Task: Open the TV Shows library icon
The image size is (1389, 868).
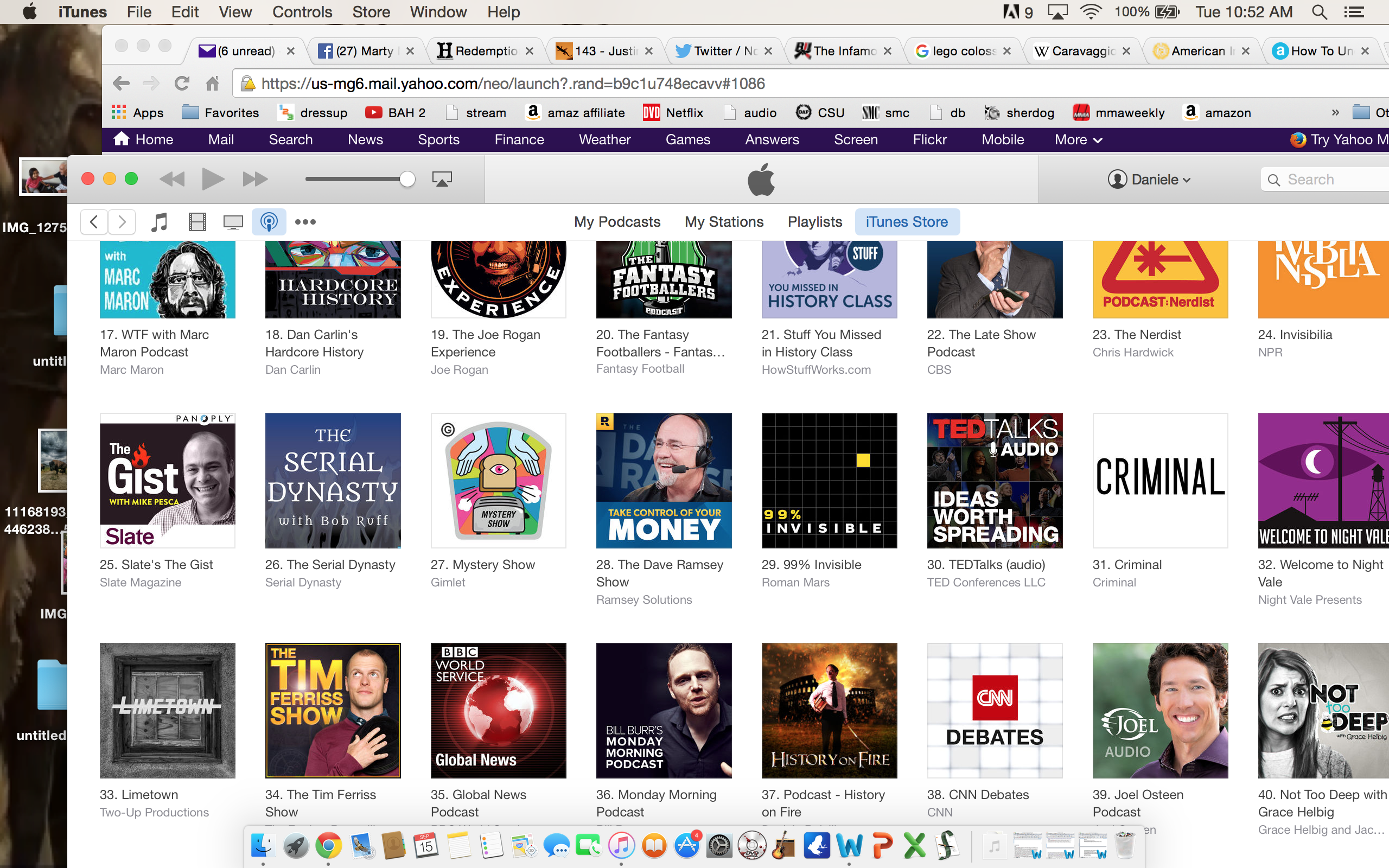Action: [x=233, y=222]
